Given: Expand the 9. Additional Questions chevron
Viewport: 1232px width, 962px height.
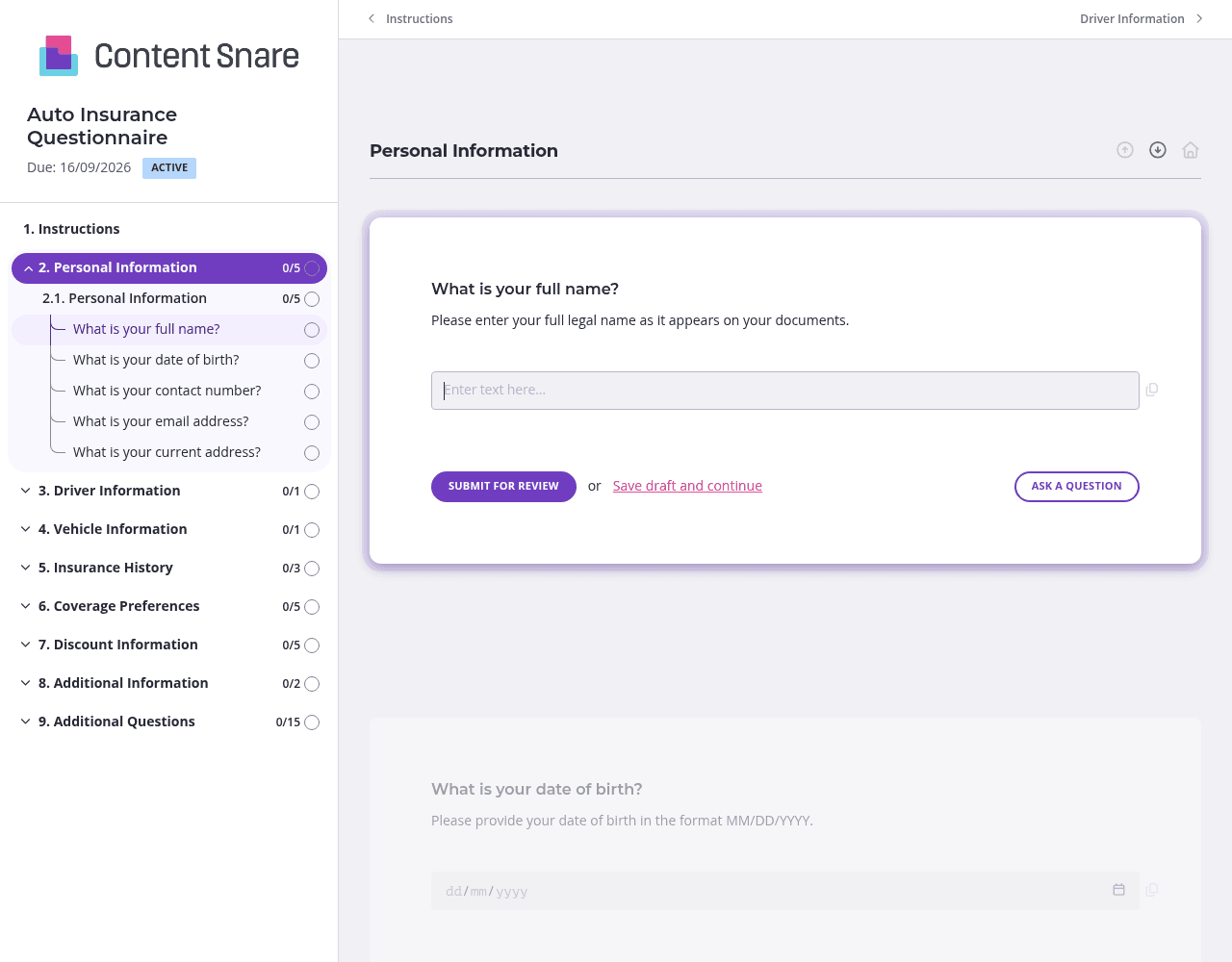Looking at the screenshot, I should [26, 721].
